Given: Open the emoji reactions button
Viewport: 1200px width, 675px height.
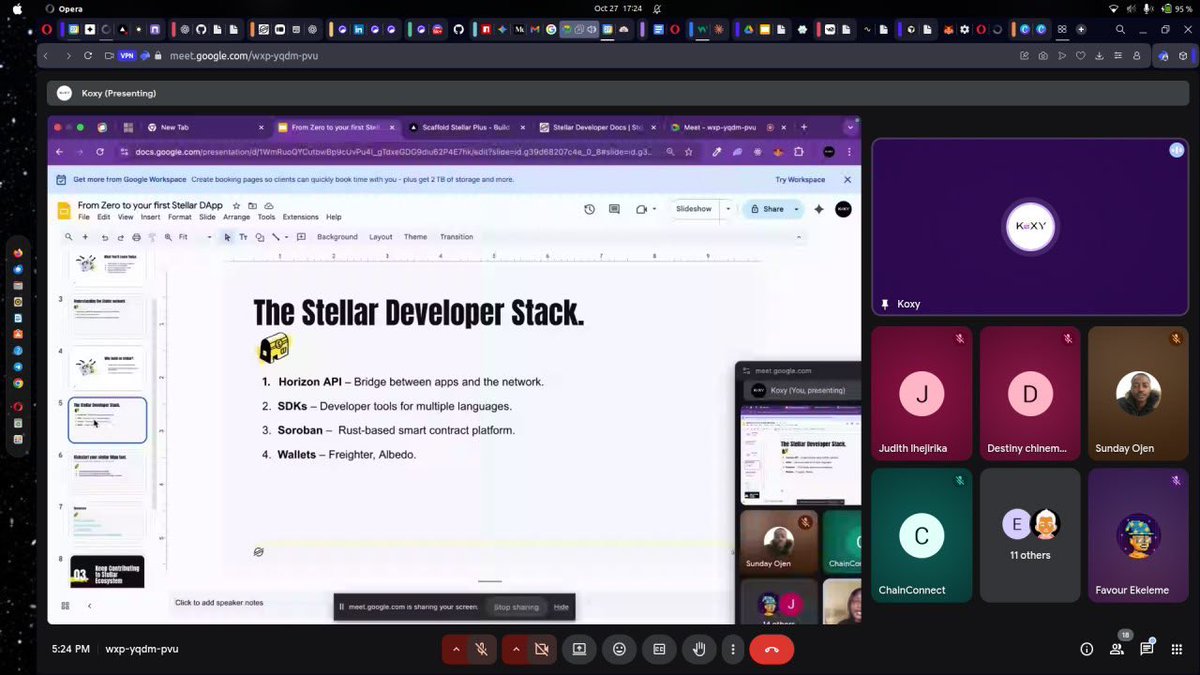Looking at the screenshot, I should pyautogui.click(x=619, y=649).
